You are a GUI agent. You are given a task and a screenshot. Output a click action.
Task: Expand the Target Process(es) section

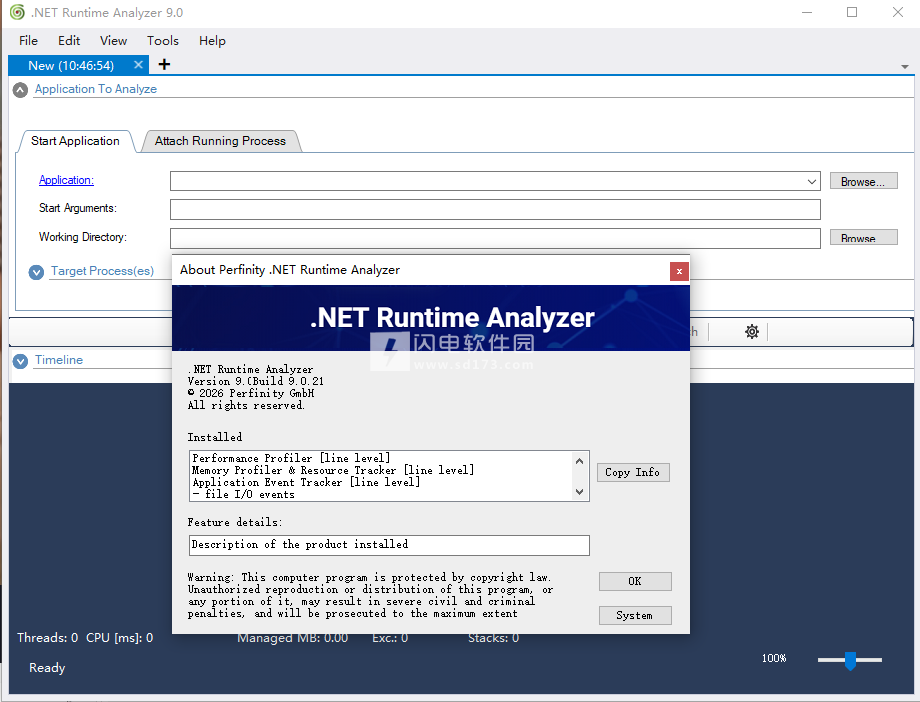click(37, 272)
